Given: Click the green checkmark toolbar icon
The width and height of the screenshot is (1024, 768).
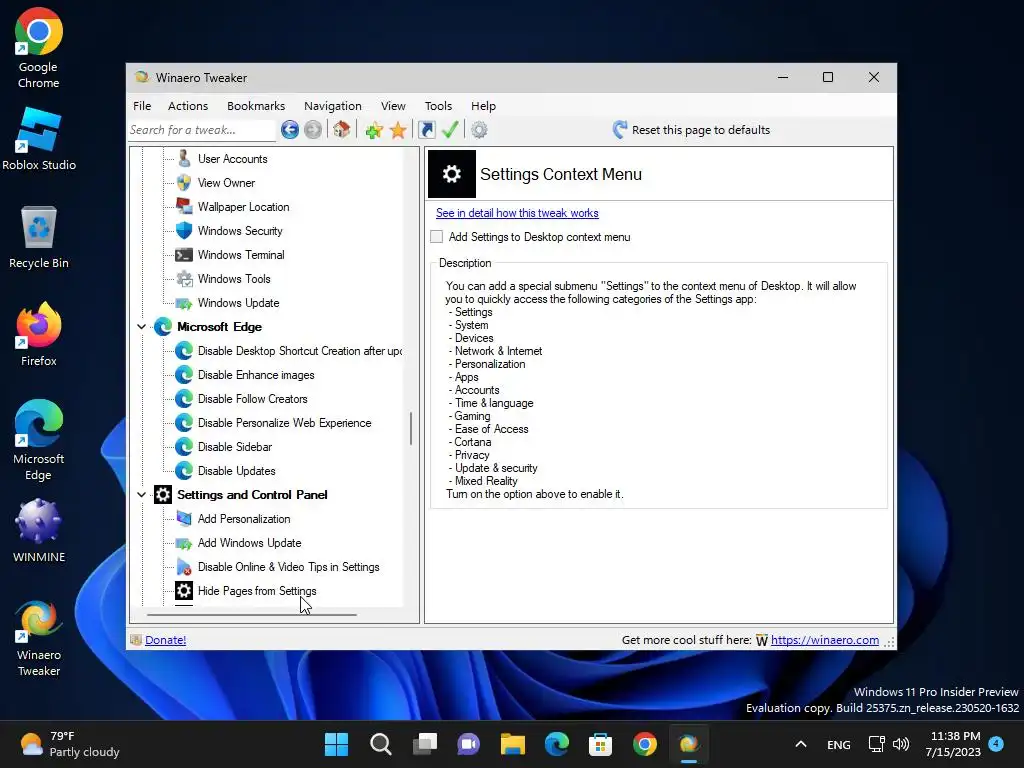Looking at the screenshot, I should 450,130.
